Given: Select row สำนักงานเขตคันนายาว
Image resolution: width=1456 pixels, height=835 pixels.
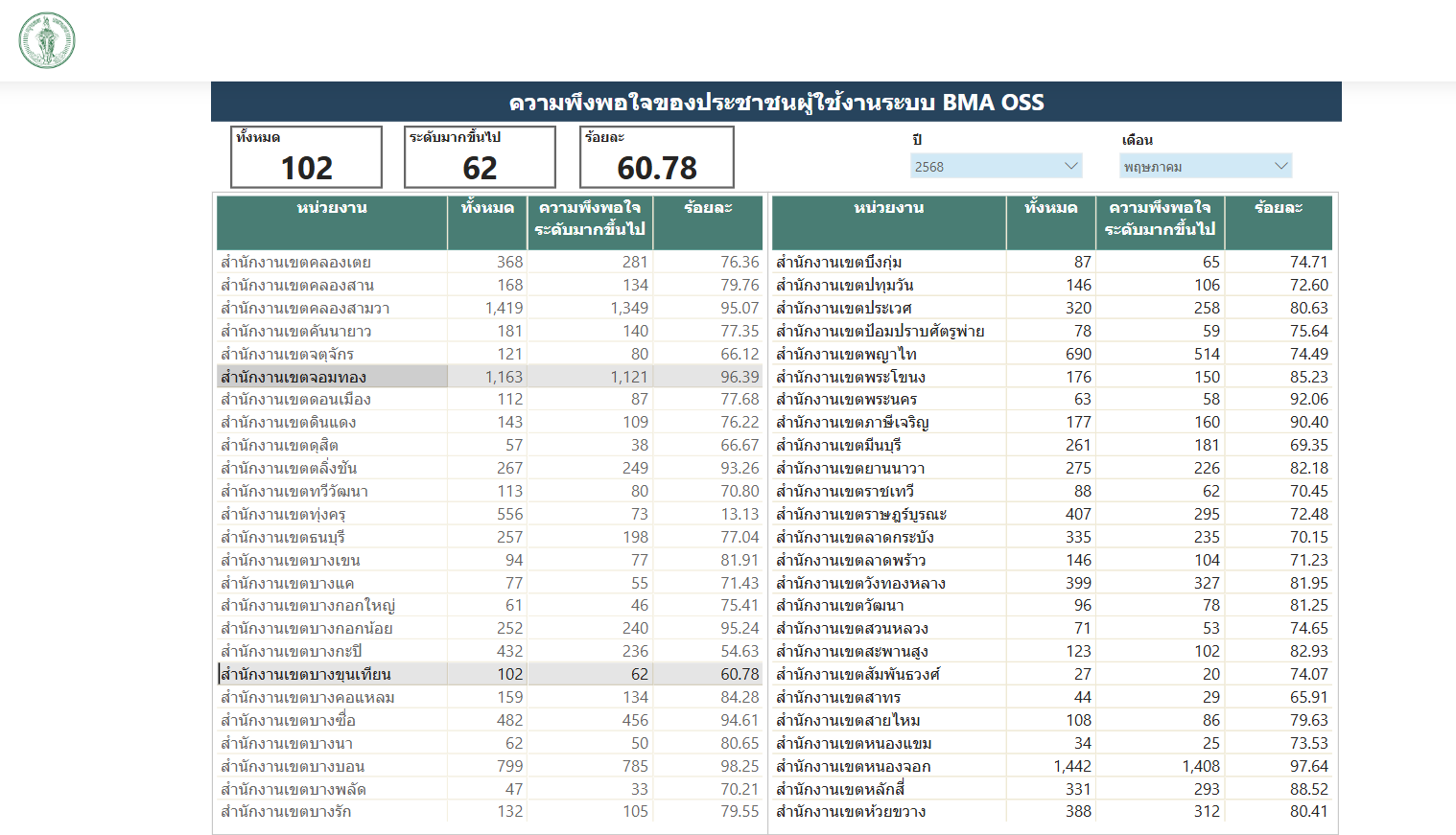Looking at the screenshot, I should (x=490, y=331).
